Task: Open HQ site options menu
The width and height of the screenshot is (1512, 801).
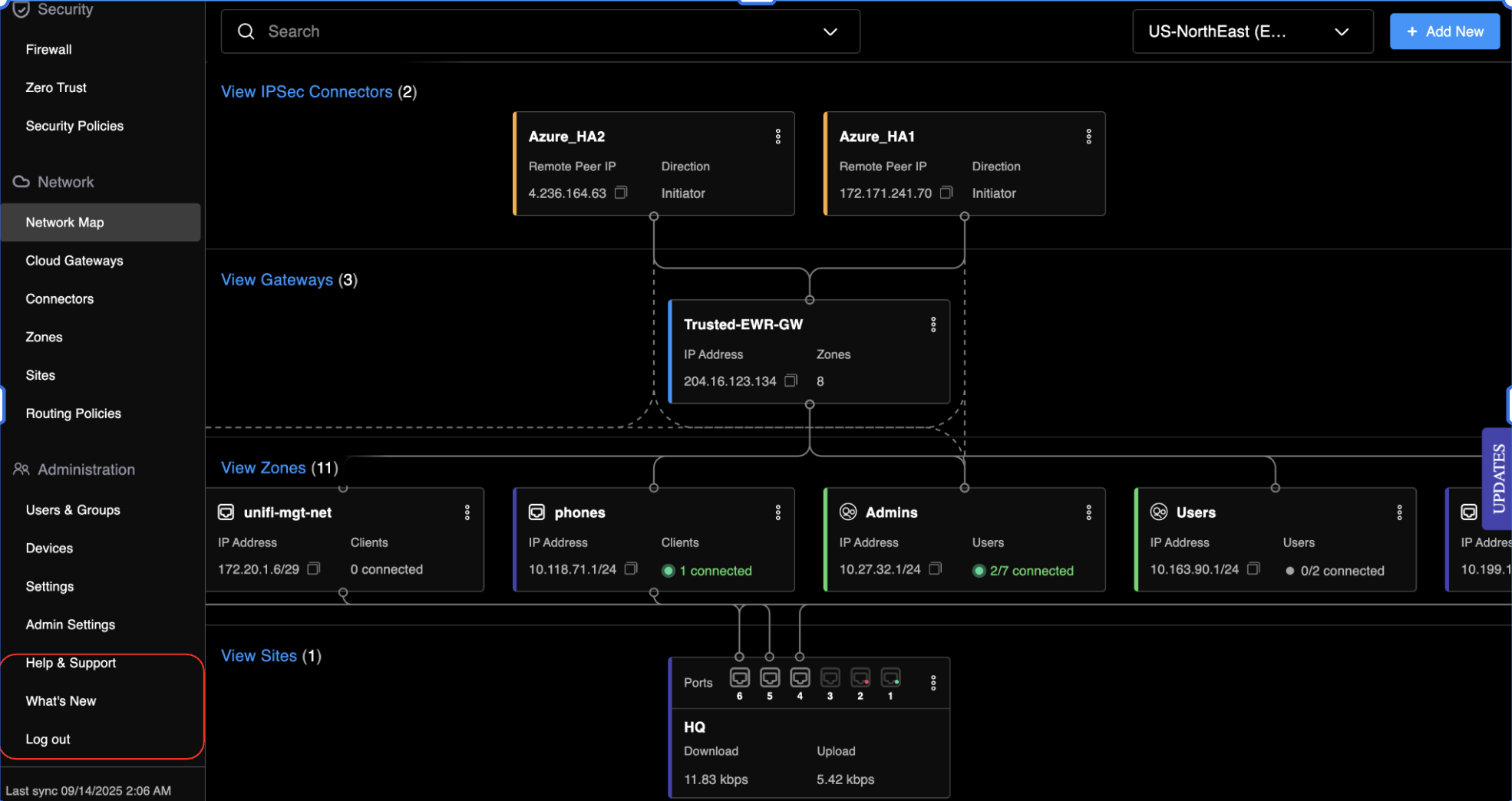Action: [933, 683]
